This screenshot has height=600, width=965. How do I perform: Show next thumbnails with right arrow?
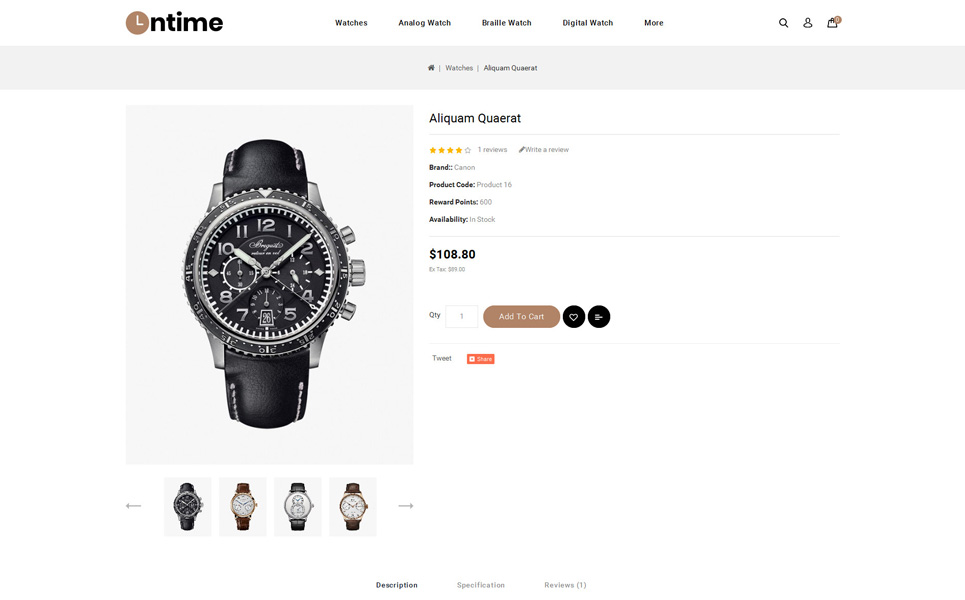(406, 506)
